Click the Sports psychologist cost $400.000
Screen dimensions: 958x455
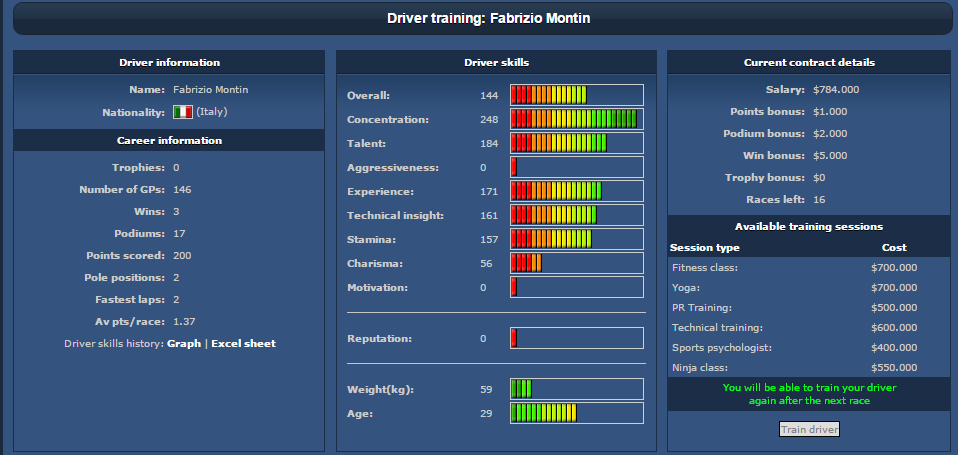(894, 348)
